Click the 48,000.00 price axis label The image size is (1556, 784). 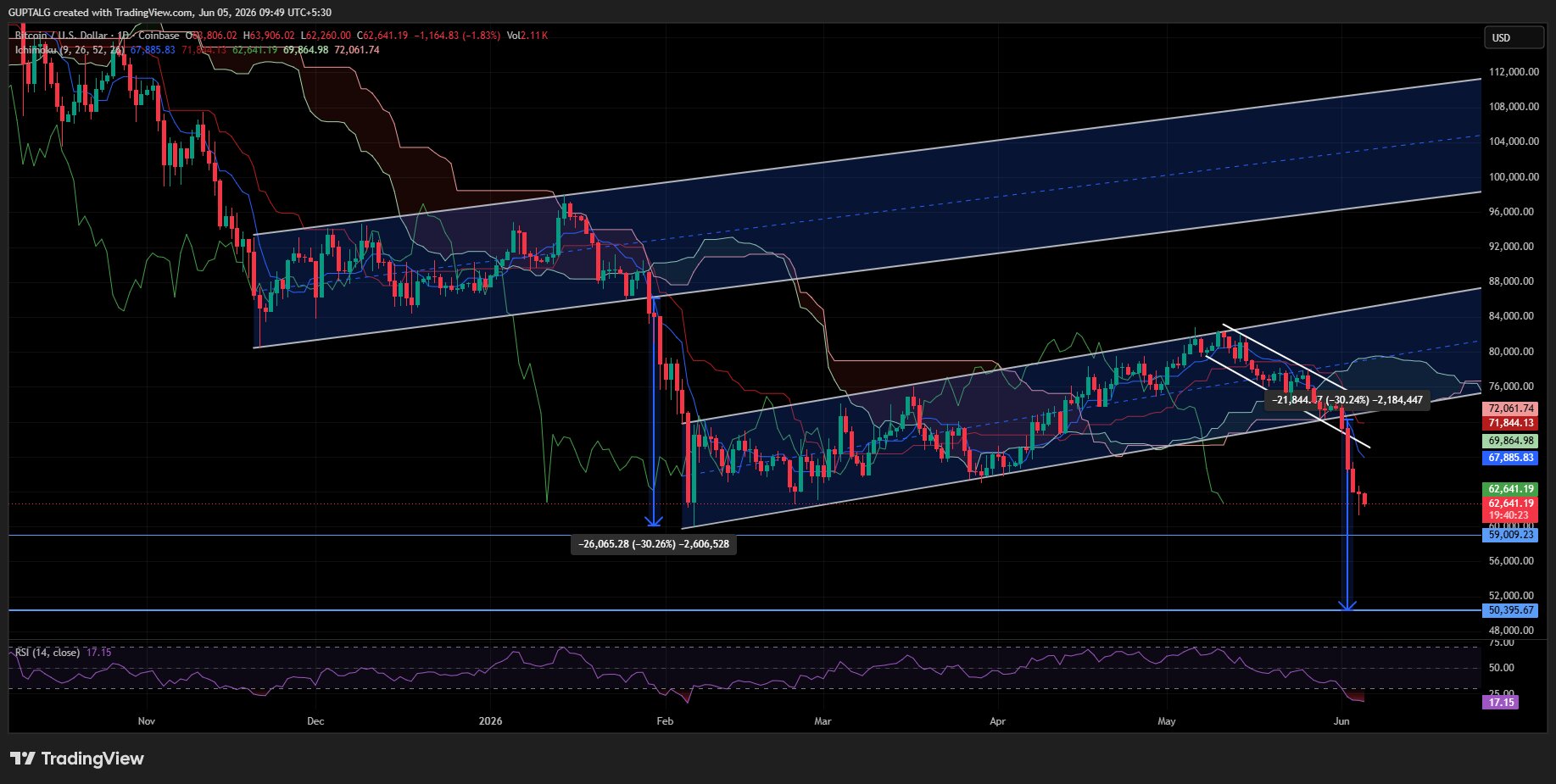coord(1511,631)
